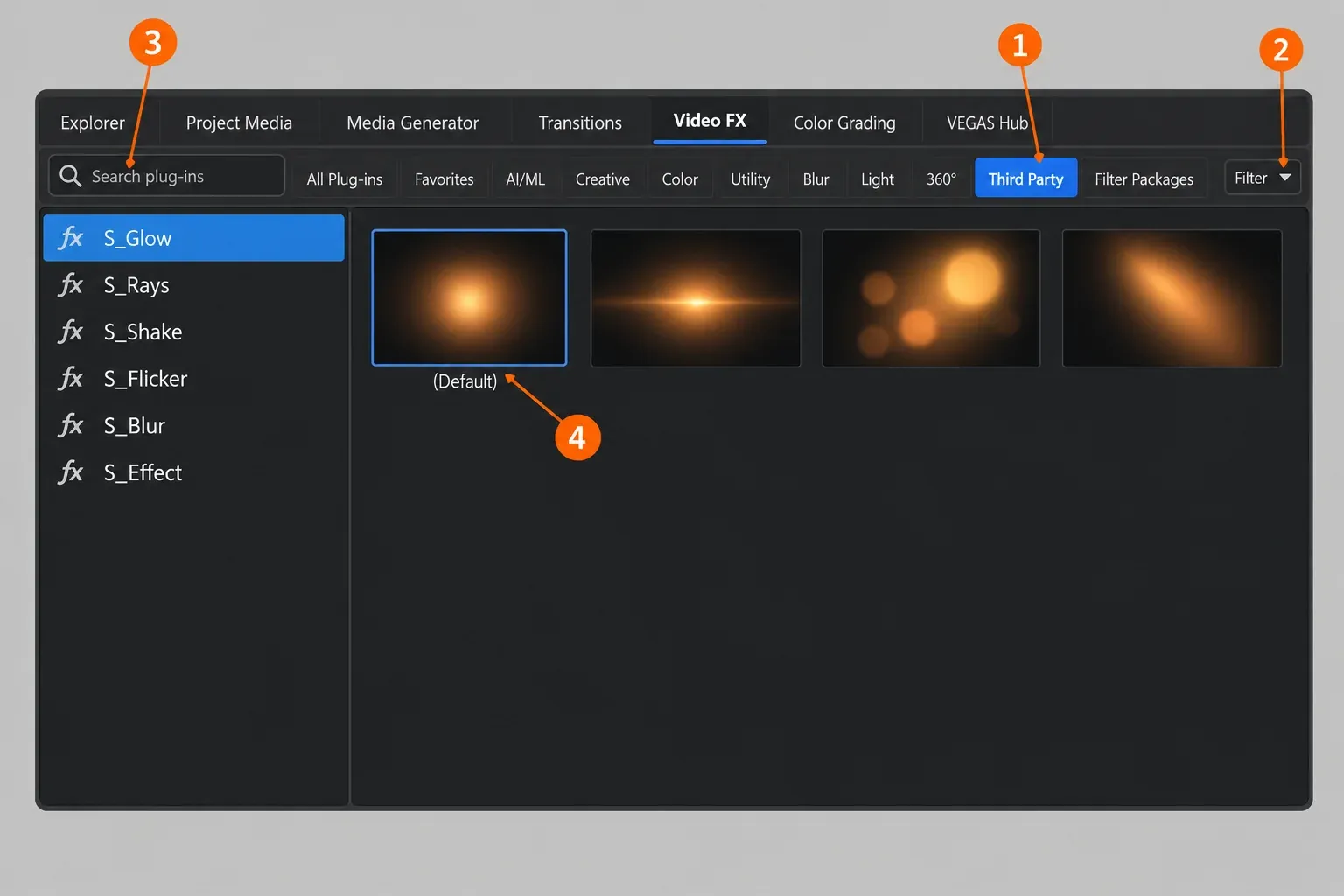Image resolution: width=1344 pixels, height=896 pixels.
Task: Click the fx icon beside S_Blur
Action: point(71,426)
